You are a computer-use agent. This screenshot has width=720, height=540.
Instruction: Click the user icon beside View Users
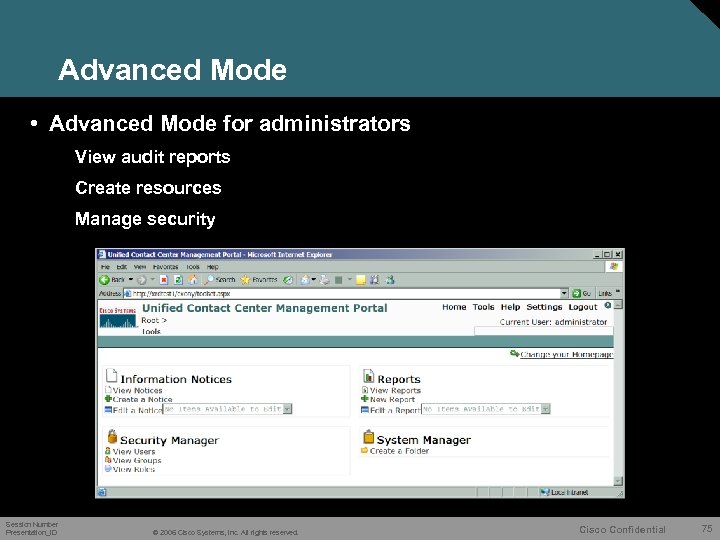point(108,451)
